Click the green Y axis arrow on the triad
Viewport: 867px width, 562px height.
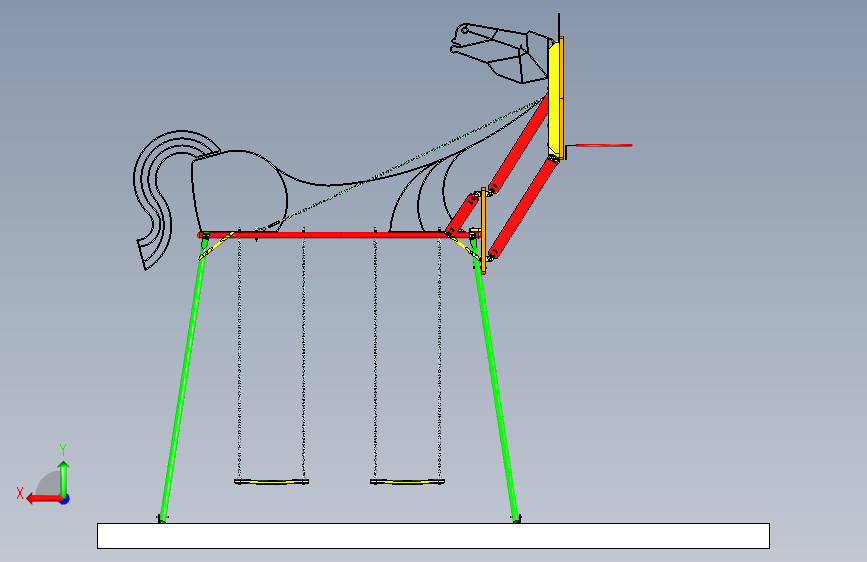pos(64,478)
